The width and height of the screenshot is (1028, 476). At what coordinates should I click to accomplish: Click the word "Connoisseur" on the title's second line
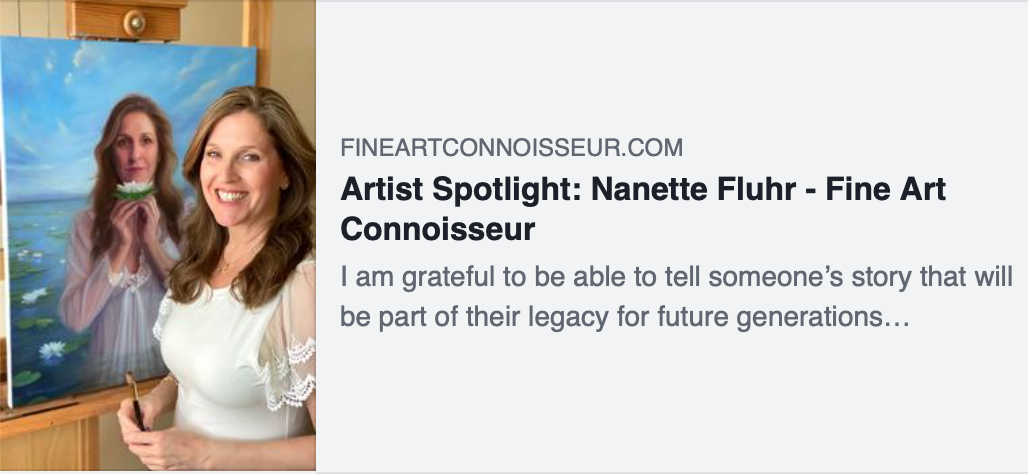coord(438,230)
